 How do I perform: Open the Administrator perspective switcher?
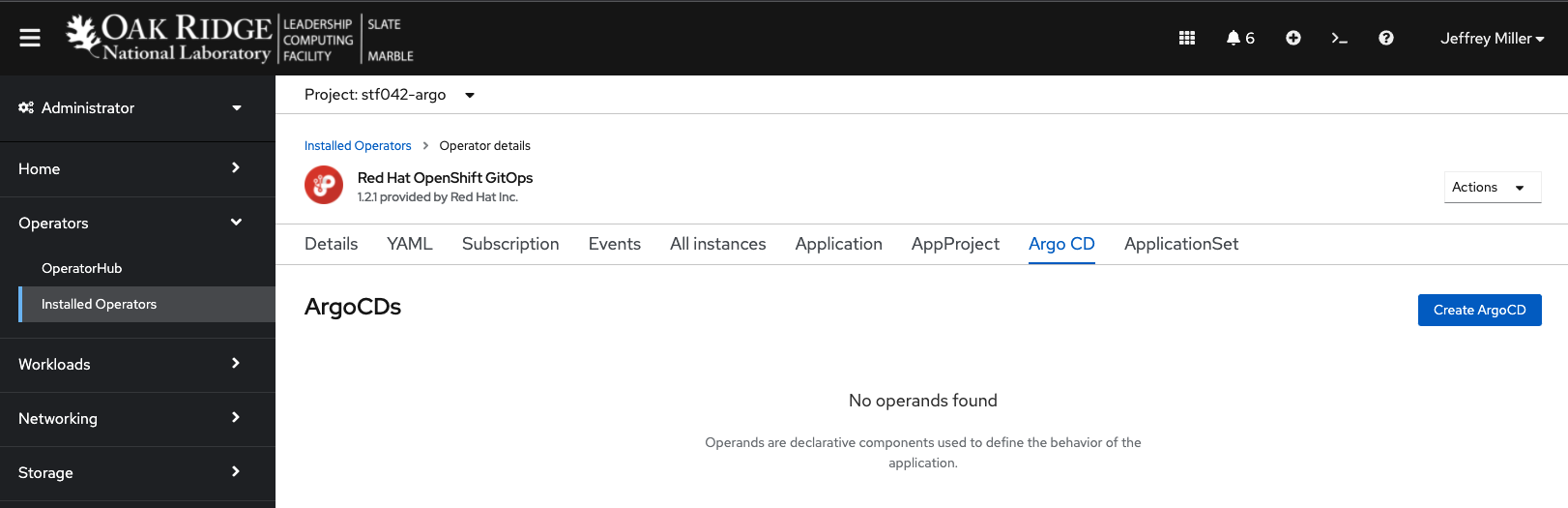tap(131, 108)
